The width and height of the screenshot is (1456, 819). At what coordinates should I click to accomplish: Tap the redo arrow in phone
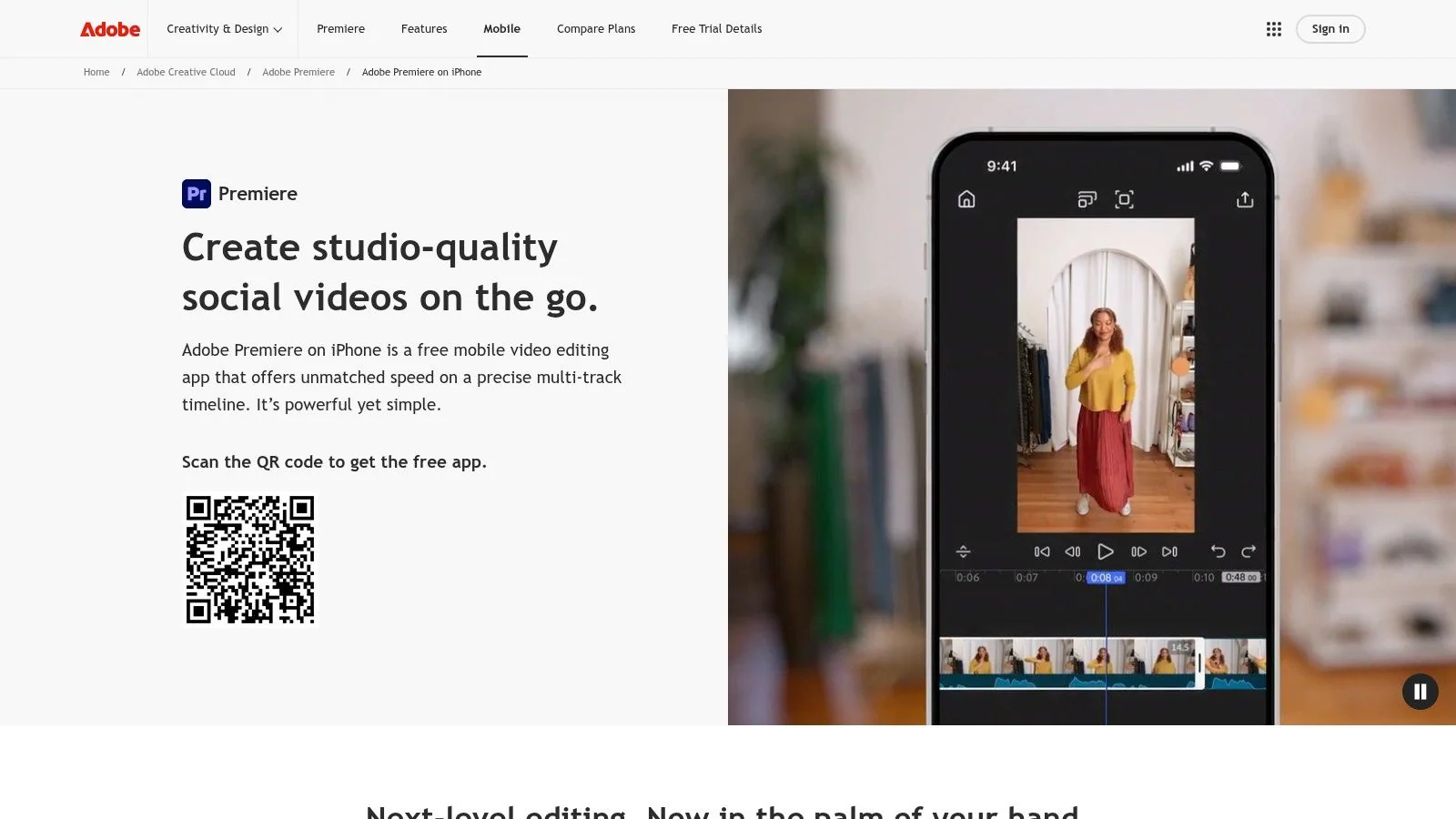[x=1249, y=551]
